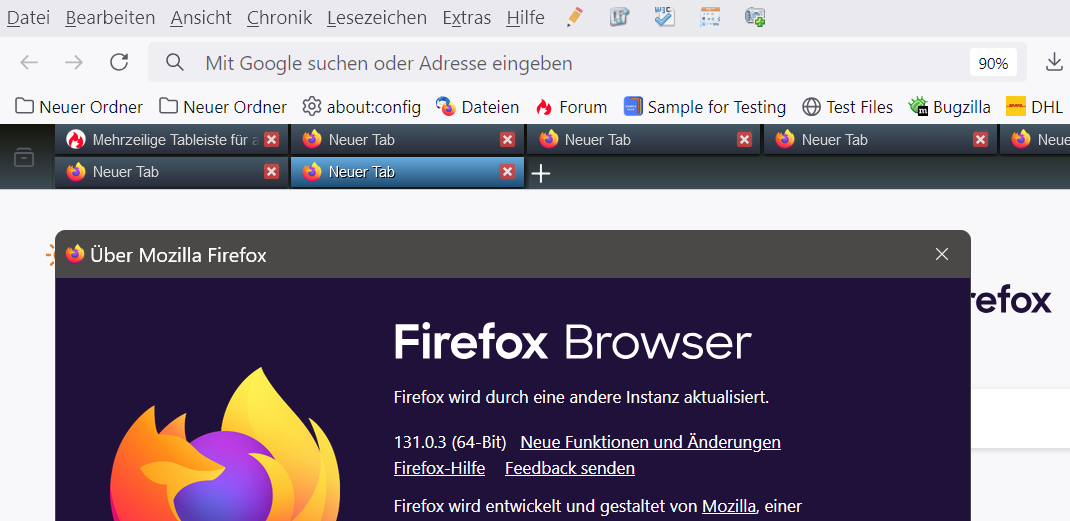Viewport: 1070px width, 521px height.
Task: Open the Downloads panel arrow icon
Action: (x=1054, y=63)
